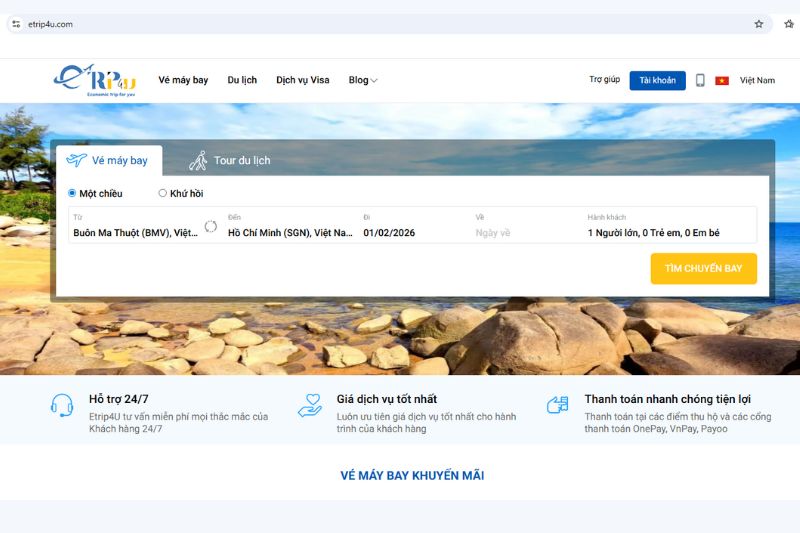800x533 pixels.
Task: Click the mobile phone icon in header
Action: [x=700, y=80]
